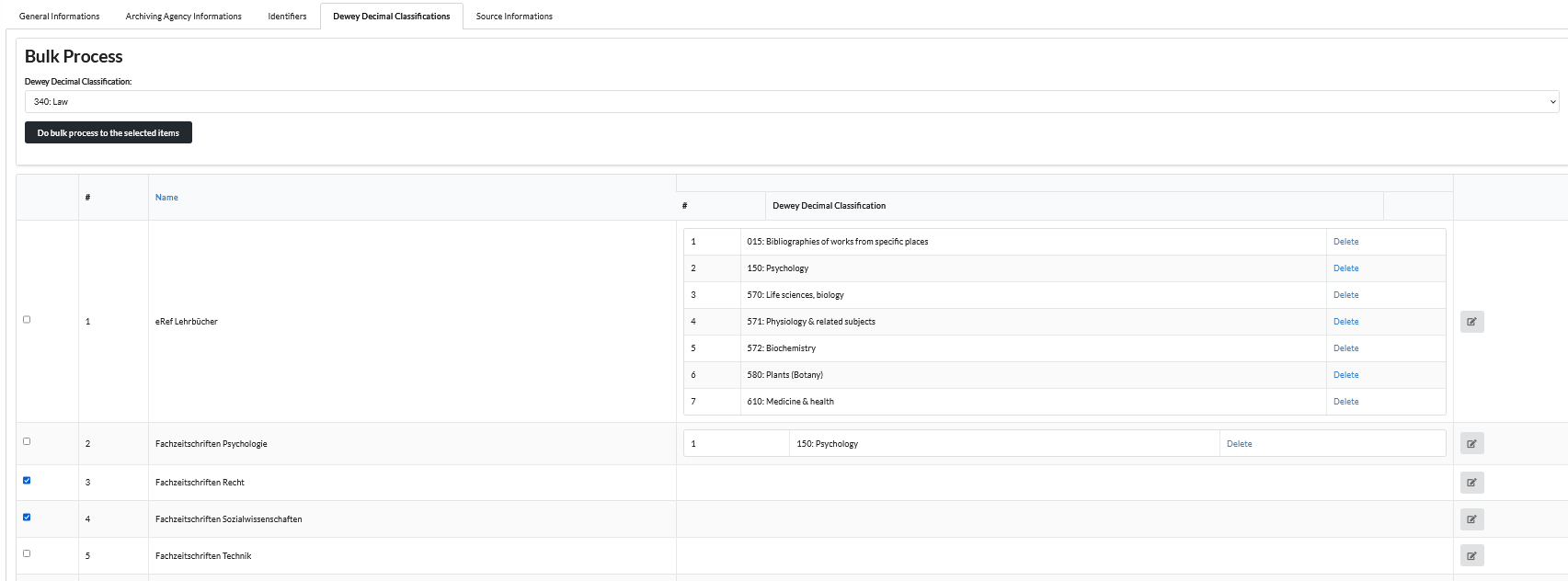
Task: Select checkbox for eRef Lehrbücher
Action: 27,320
